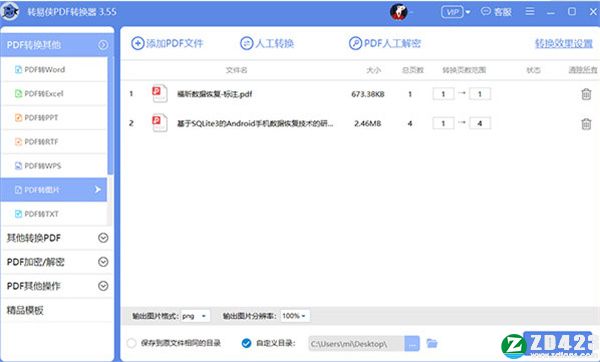This screenshot has height=362, width=600.
Task: Select the 自定义目录 custom directory radio
Action: 246,343
